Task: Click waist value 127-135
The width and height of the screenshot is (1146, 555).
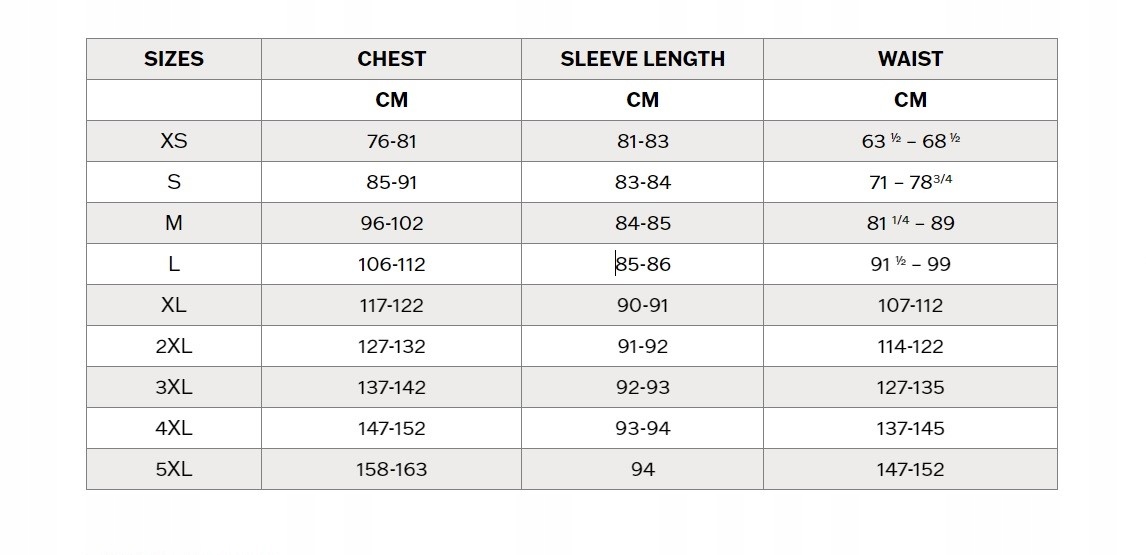Action: coord(910,387)
